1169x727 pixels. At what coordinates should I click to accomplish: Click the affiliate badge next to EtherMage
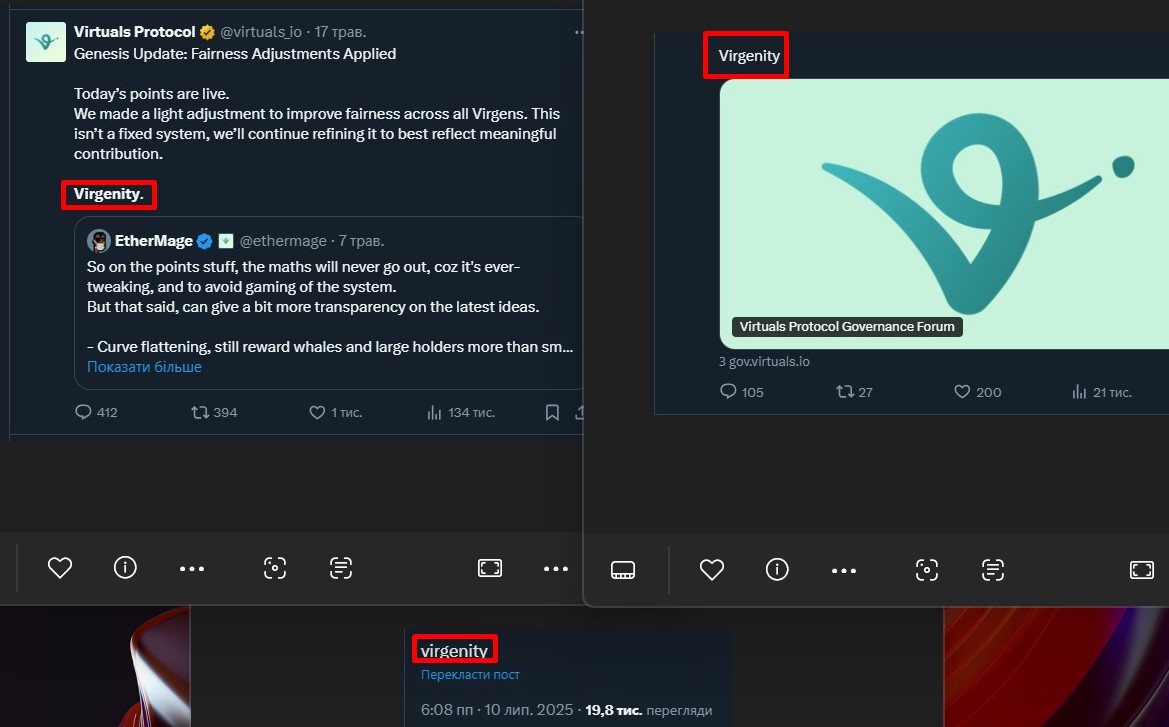[x=225, y=241]
